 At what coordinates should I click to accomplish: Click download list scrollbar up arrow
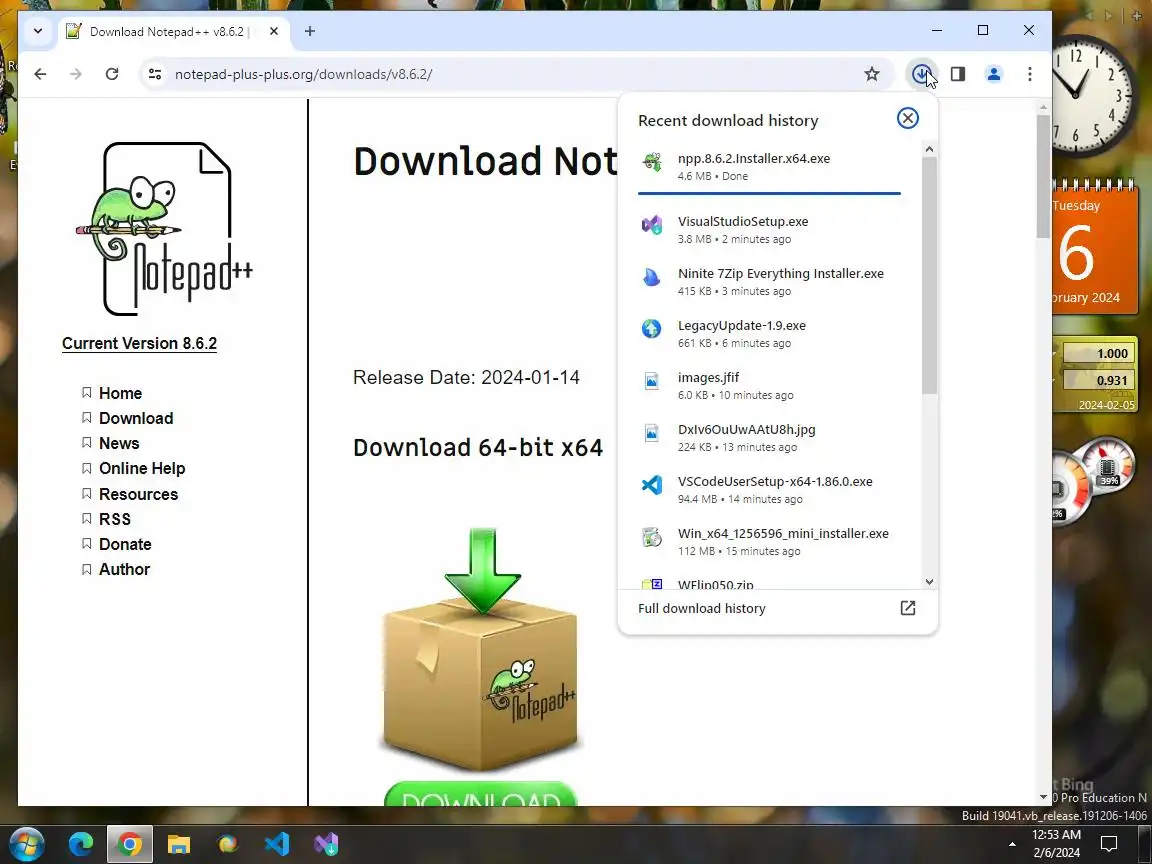tap(929, 149)
